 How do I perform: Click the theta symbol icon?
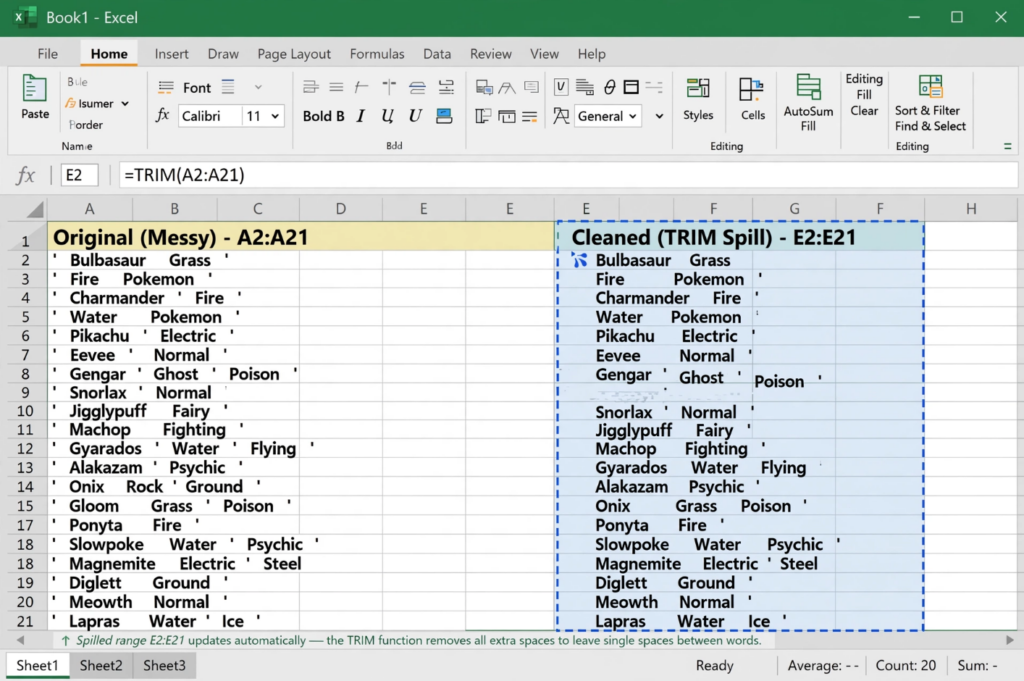coord(609,86)
